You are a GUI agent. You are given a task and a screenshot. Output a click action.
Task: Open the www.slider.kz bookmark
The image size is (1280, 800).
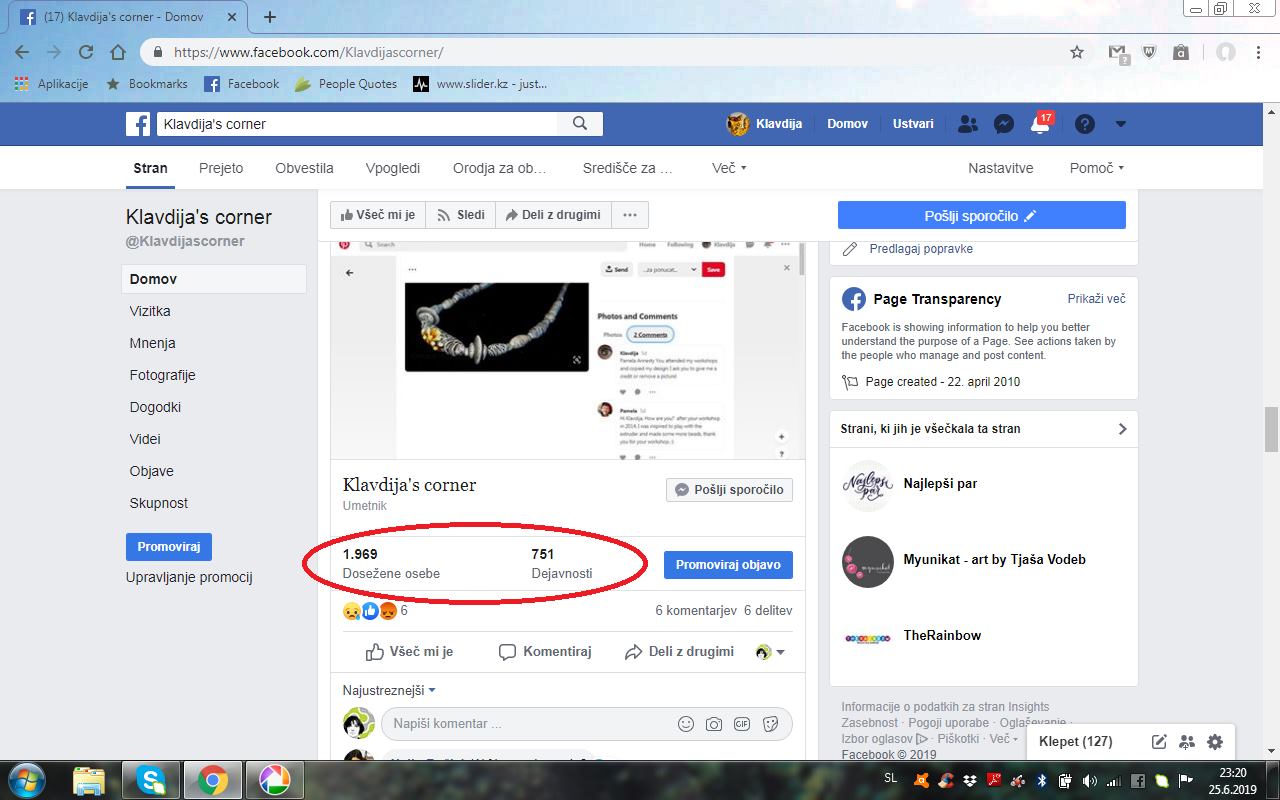pos(480,84)
